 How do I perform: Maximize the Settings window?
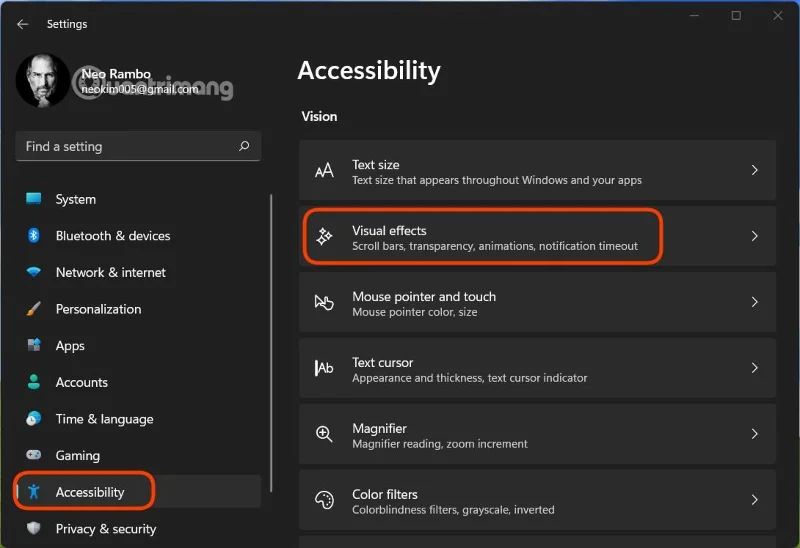coord(736,15)
